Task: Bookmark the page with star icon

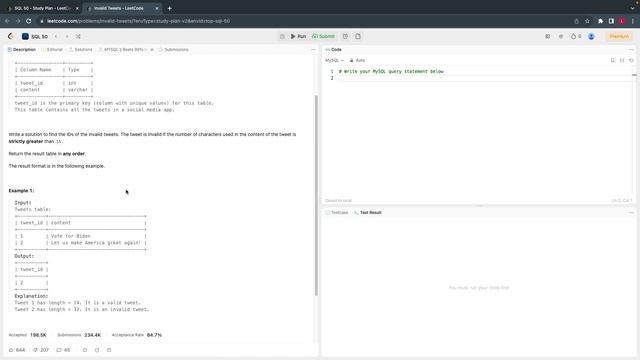Action: point(587,21)
